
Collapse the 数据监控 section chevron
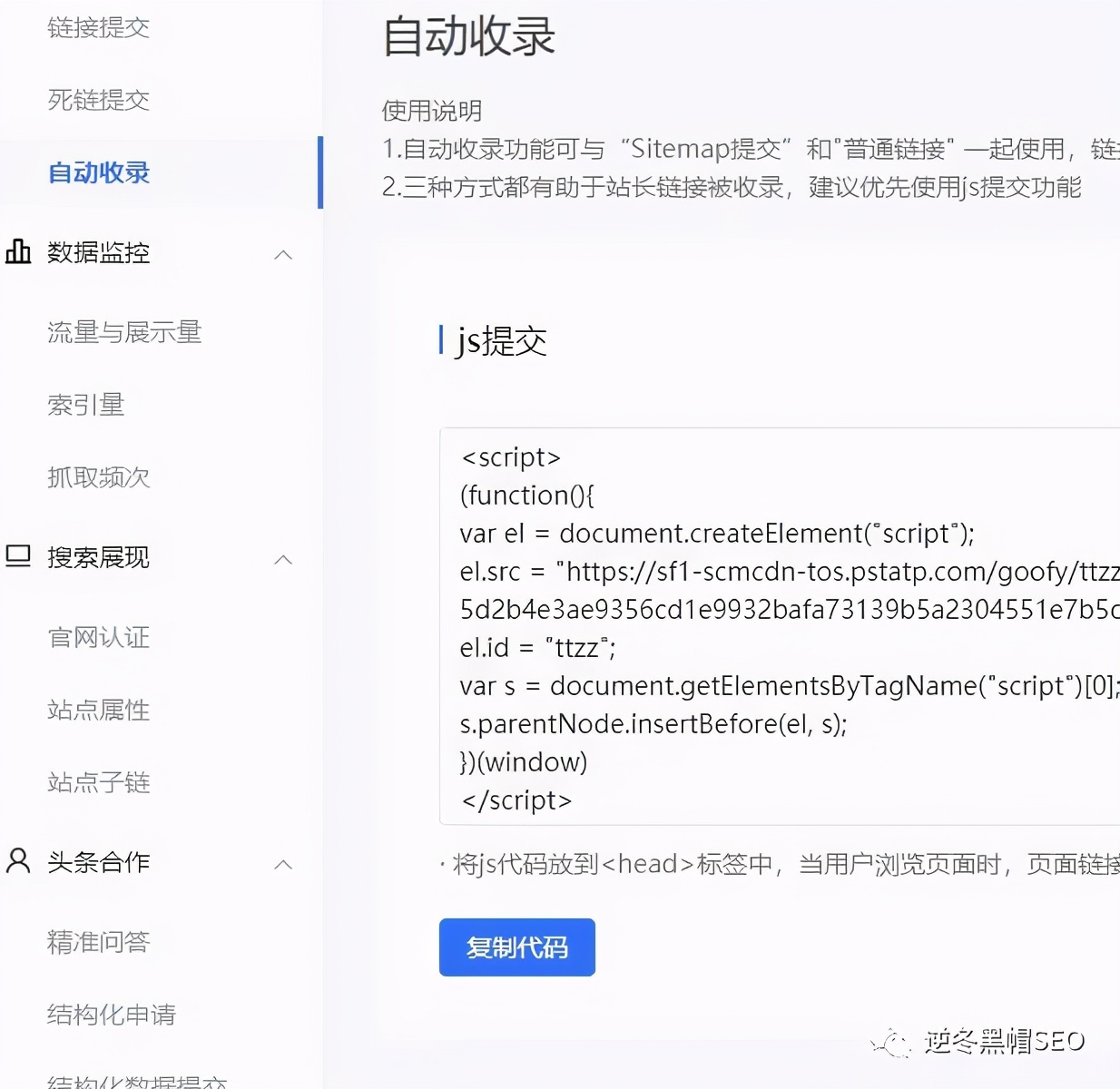[x=283, y=255]
